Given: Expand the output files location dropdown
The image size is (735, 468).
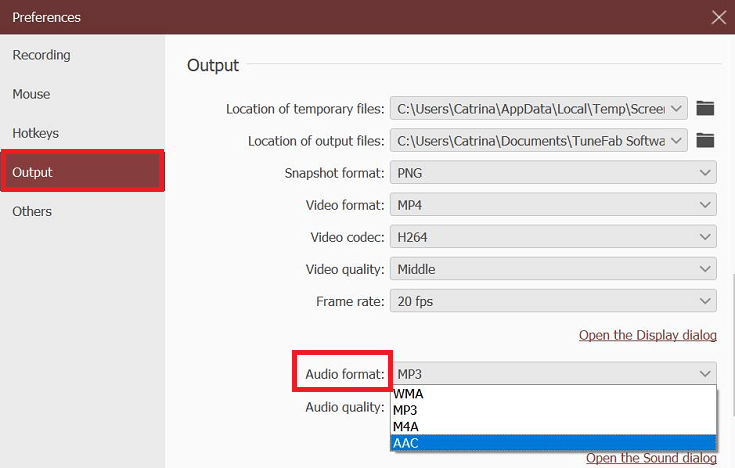Looking at the screenshot, I should pos(677,141).
